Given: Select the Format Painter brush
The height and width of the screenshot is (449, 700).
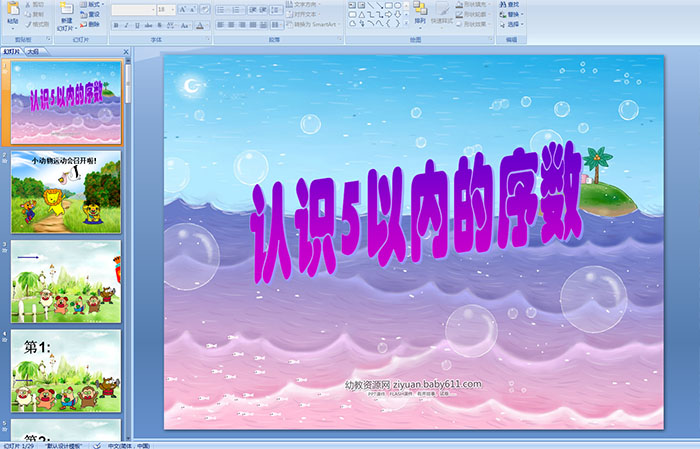Looking at the screenshot, I should coord(37,25).
